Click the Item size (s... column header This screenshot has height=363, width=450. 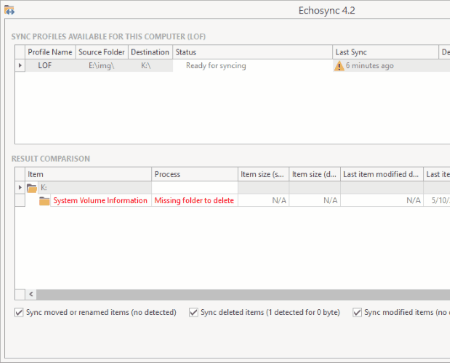tap(263, 174)
